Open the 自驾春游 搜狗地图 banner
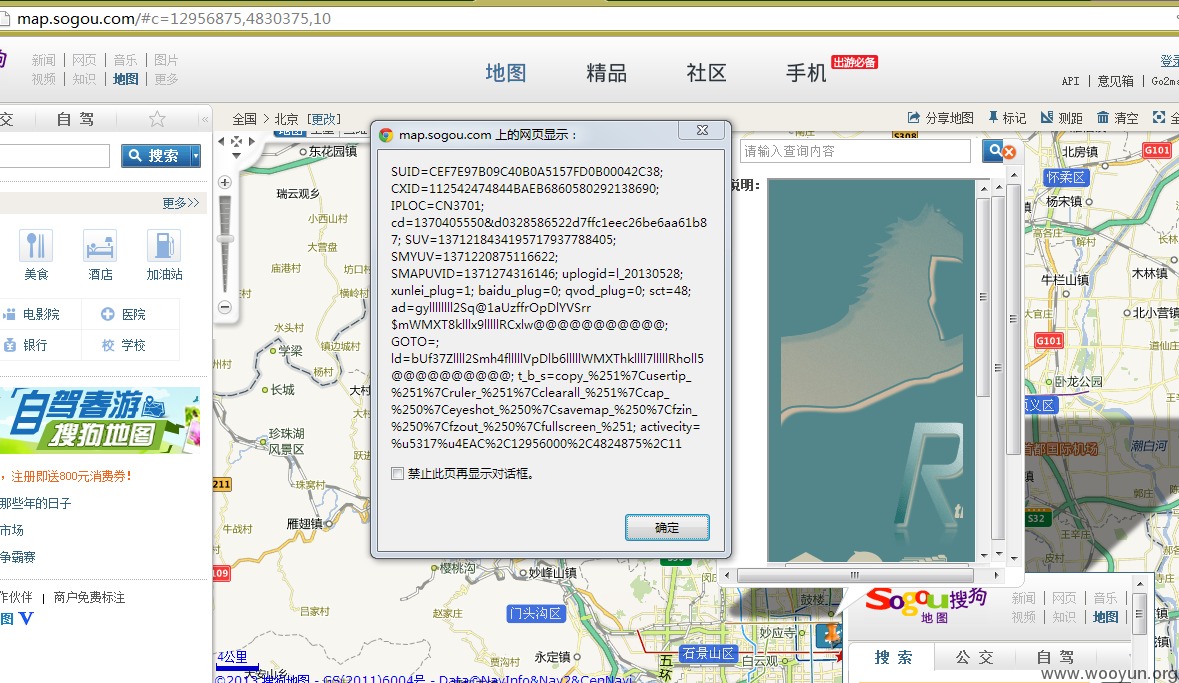The width and height of the screenshot is (1179, 683). click(100, 420)
